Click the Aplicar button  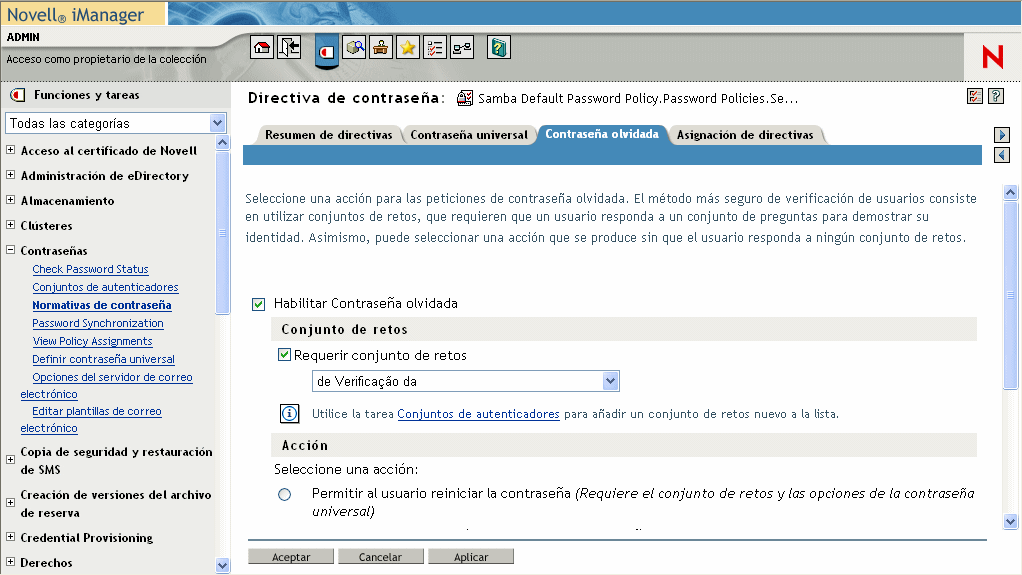[471, 557]
